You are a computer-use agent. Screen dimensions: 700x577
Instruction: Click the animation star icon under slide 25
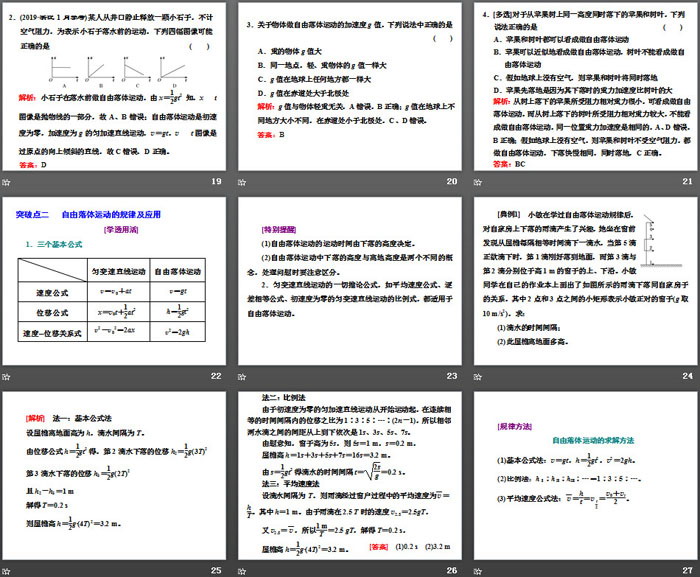click(x=6, y=570)
